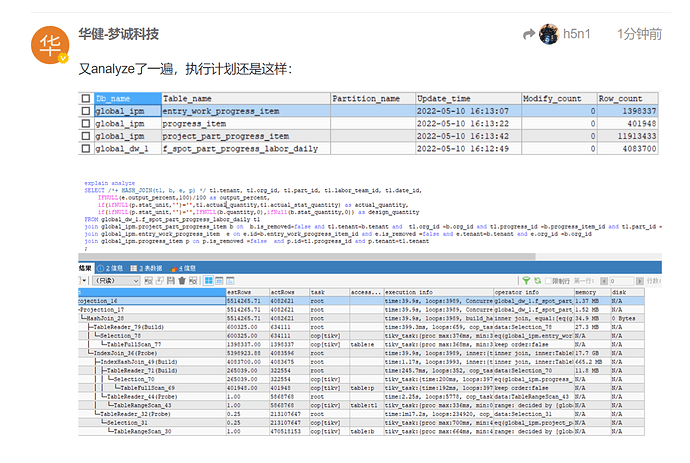Check the f_spot_part_progress_labor_daily row checkbox
This screenshot has height=463, width=690.
[86, 148]
